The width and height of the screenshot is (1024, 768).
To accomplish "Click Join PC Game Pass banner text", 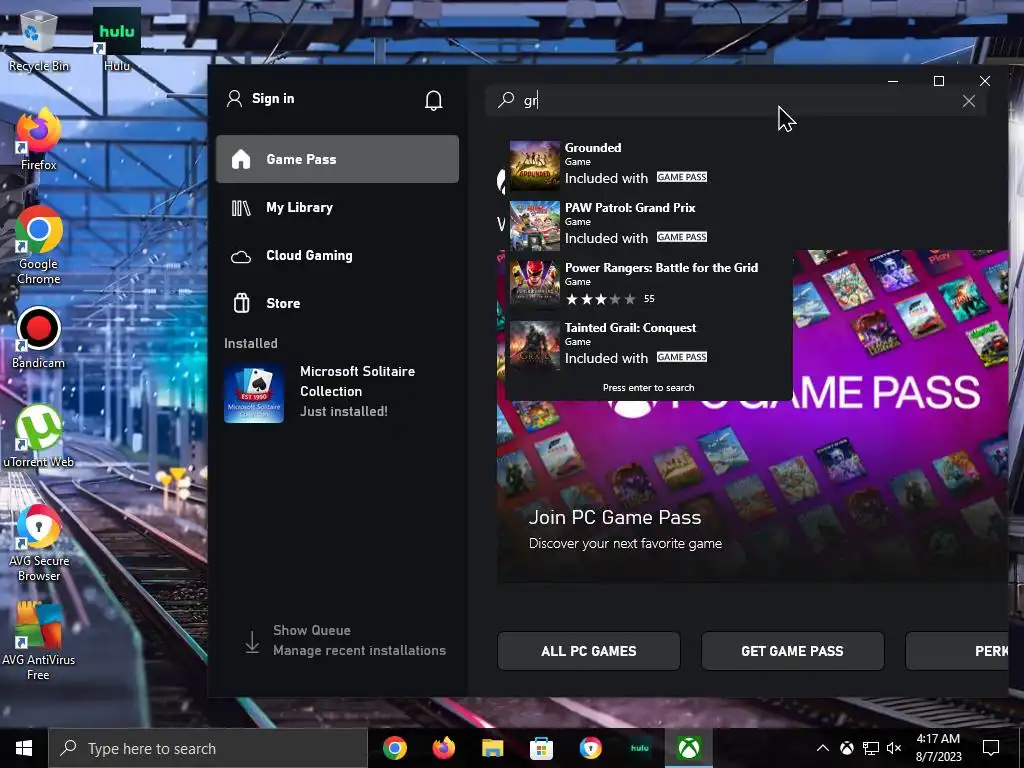I will 615,517.
